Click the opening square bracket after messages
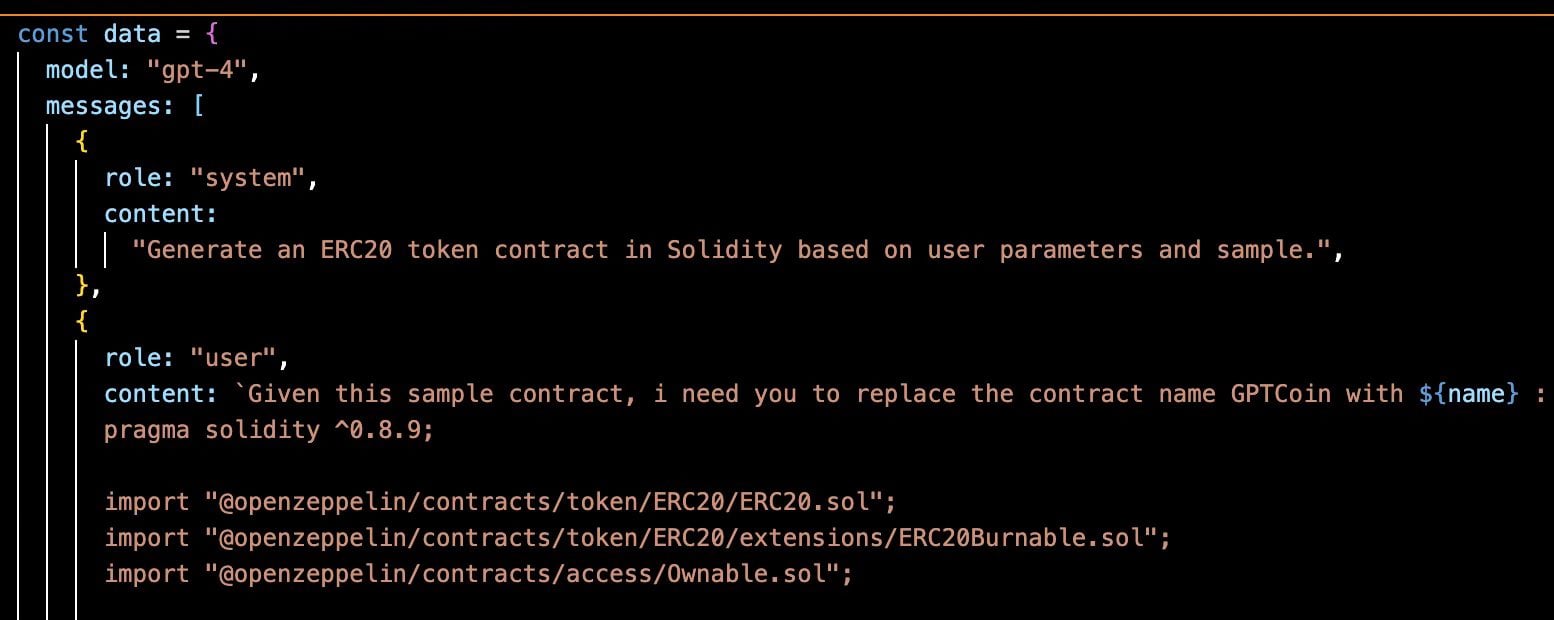 [x=198, y=105]
